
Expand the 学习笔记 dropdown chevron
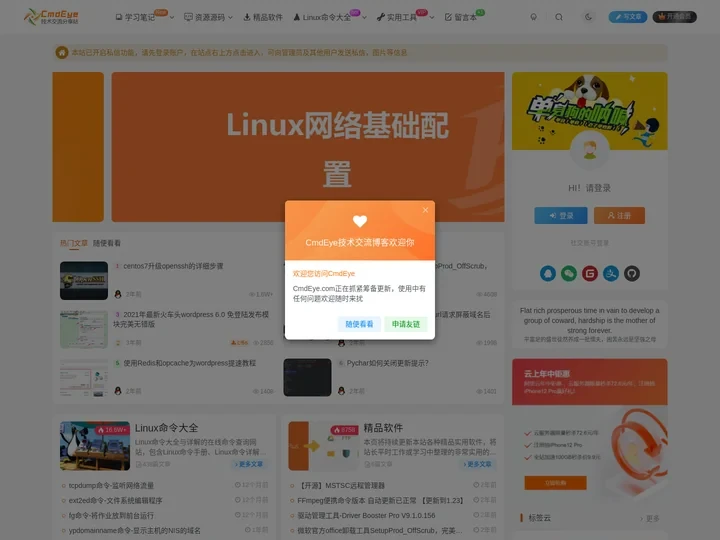tap(172, 18)
